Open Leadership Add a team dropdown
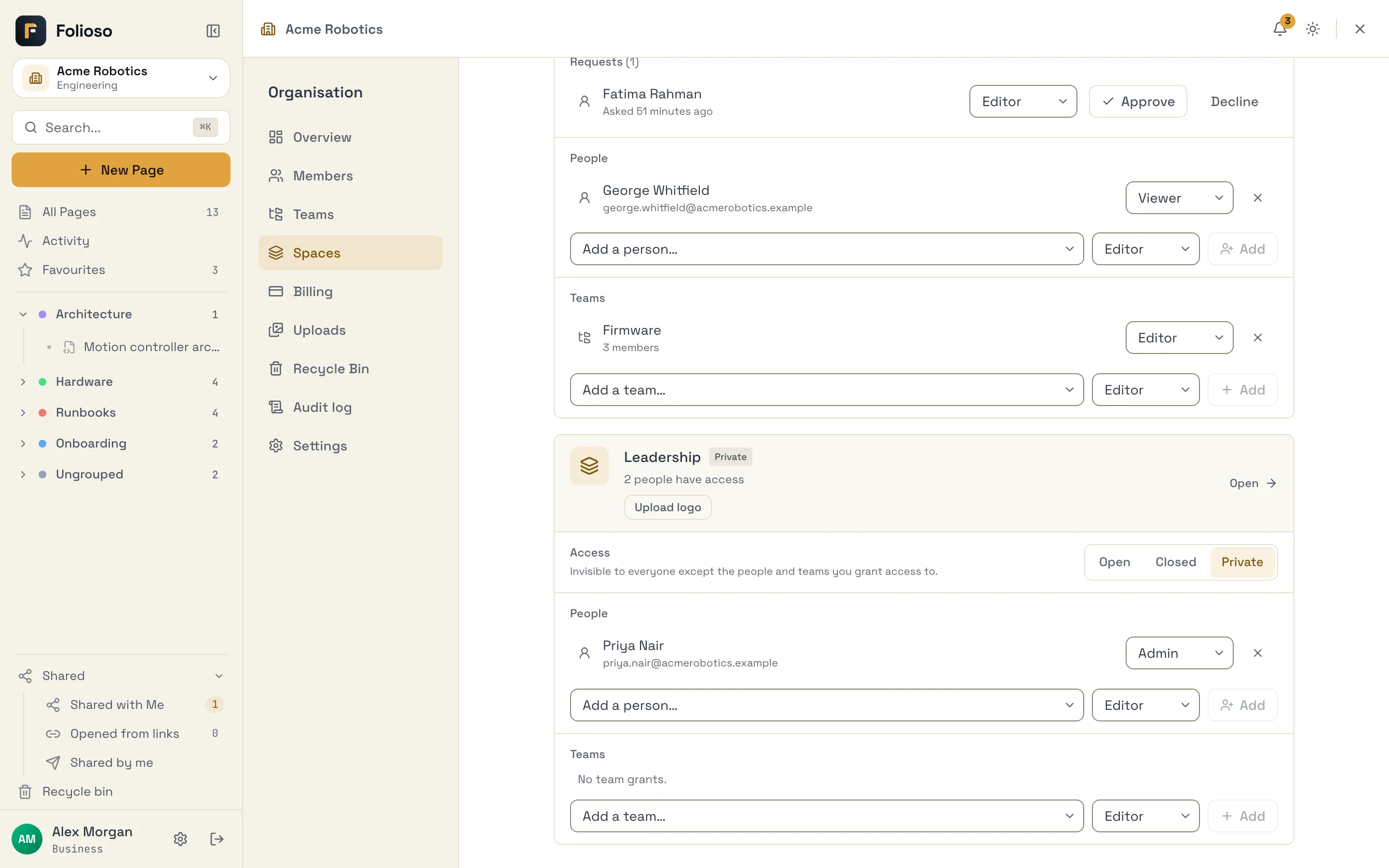Viewport: 1389px width, 868px height. 827,816
